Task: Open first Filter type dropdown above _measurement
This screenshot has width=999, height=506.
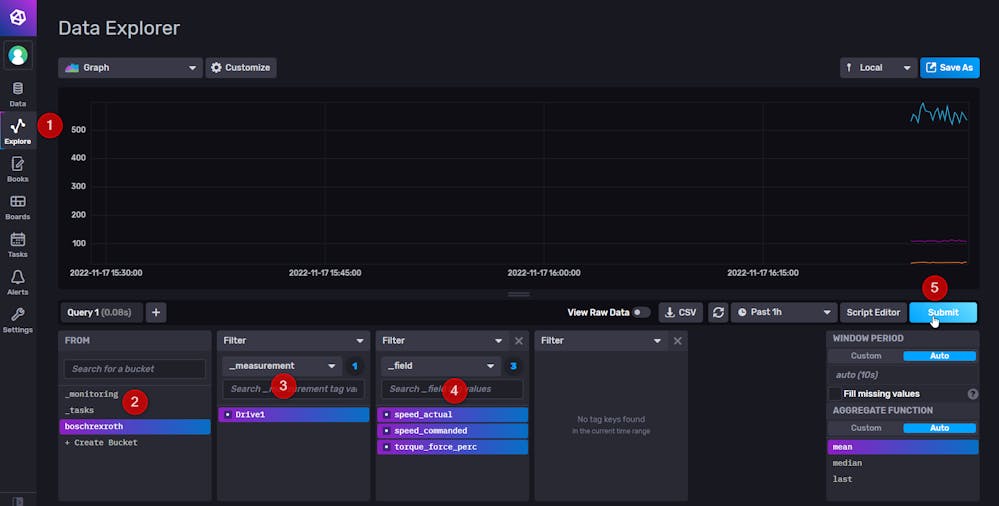Action: click(x=293, y=341)
